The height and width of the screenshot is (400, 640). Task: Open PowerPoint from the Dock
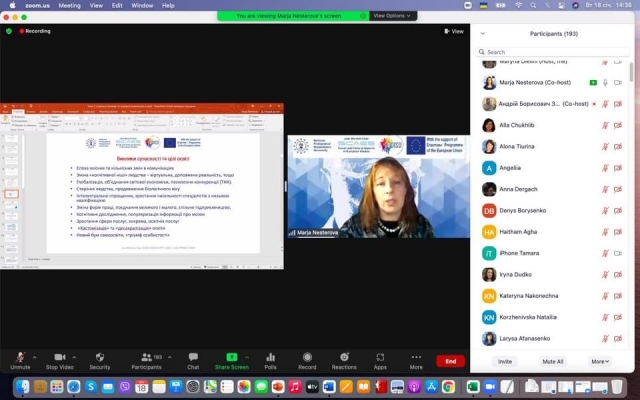[278, 386]
